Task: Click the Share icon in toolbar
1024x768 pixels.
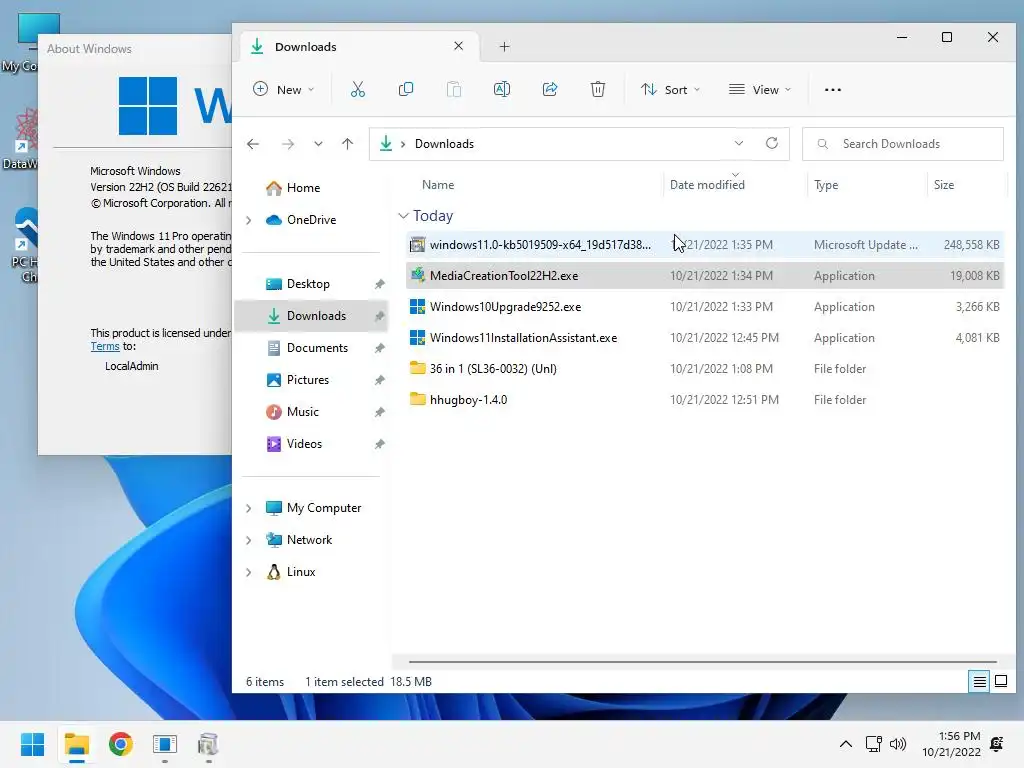Action: [550, 89]
